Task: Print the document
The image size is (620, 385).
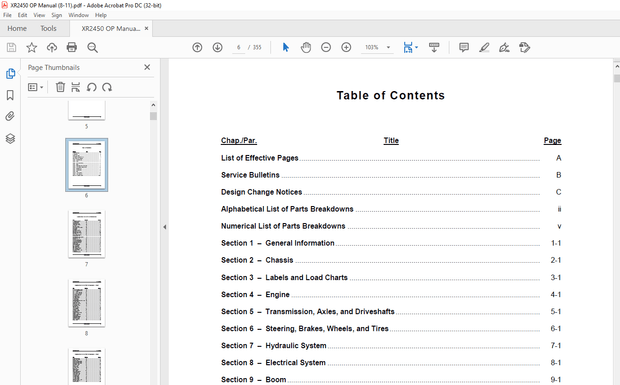Action: pos(72,47)
